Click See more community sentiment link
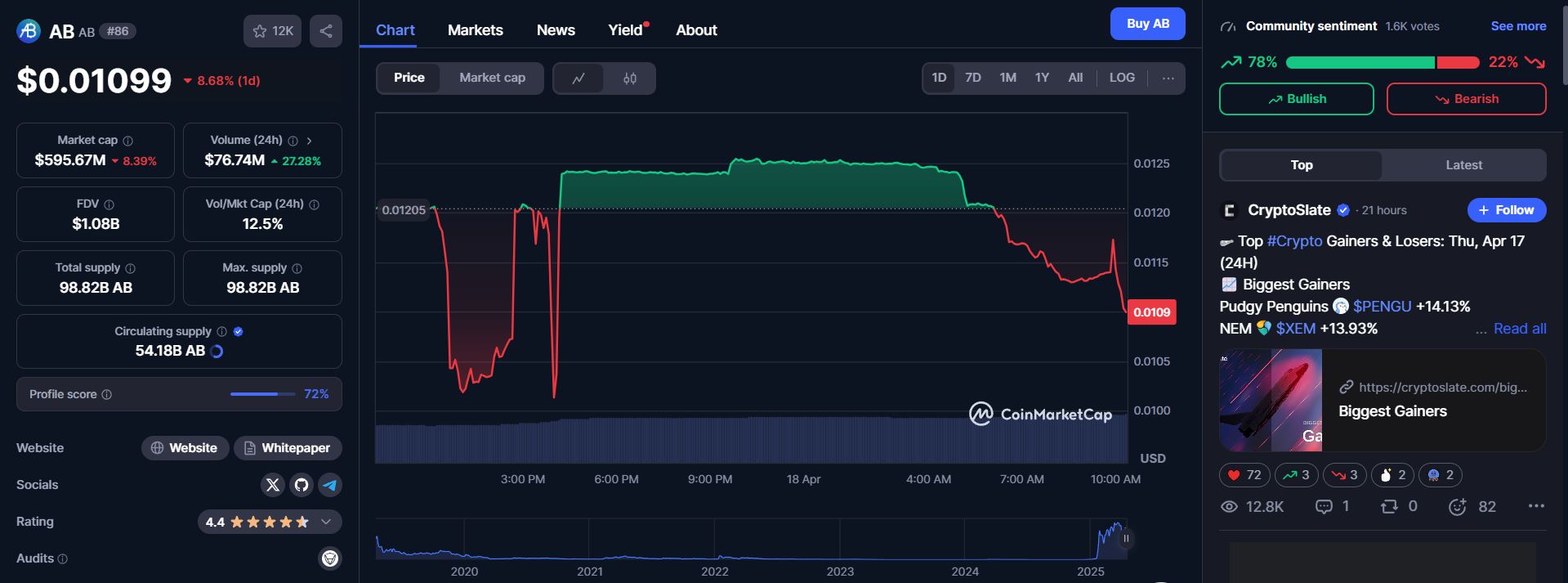1568x583 pixels. [1518, 26]
